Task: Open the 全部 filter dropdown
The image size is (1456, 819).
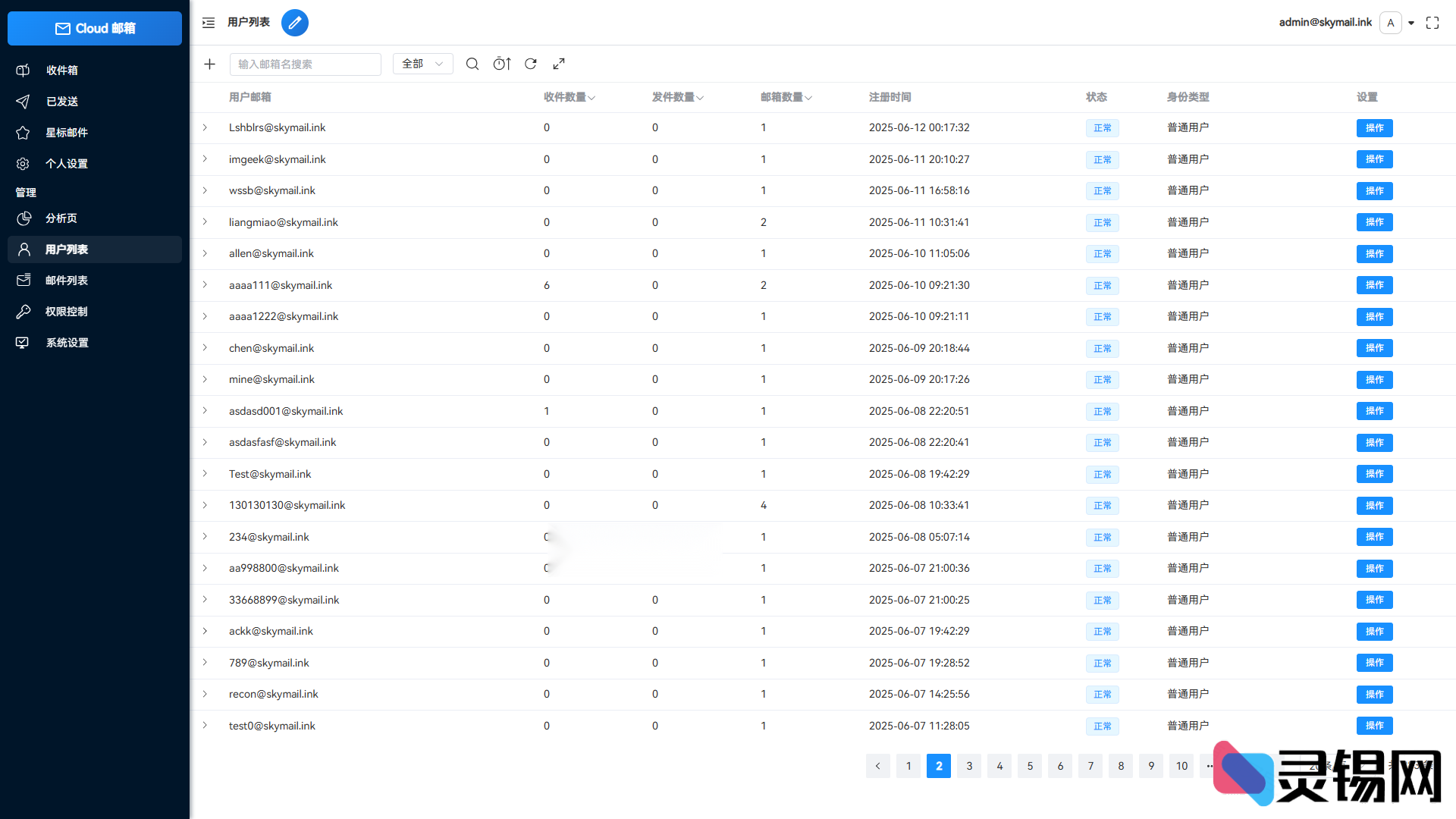Action: pyautogui.click(x=422, y=64)
